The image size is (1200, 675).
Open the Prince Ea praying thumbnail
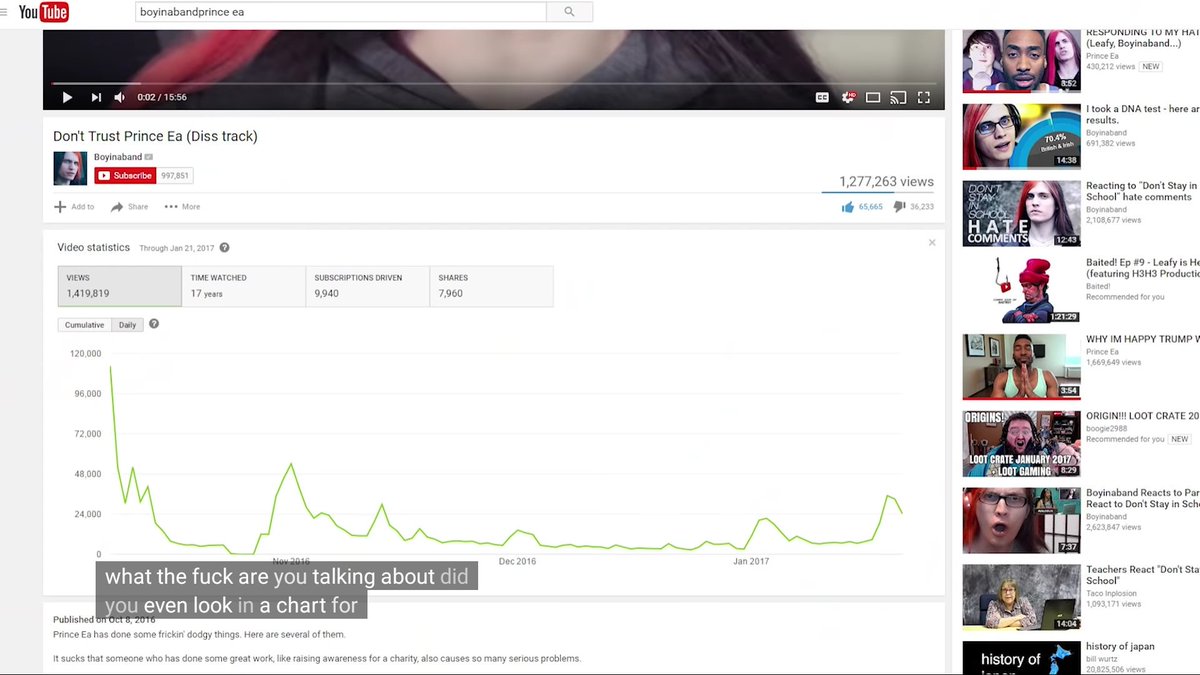point(1021,367)
